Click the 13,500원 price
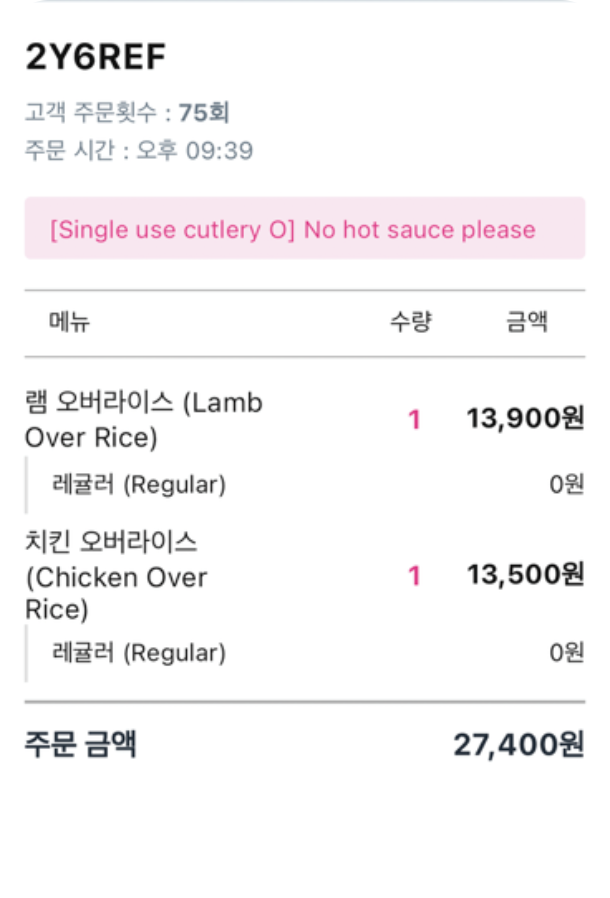The width and height of the screenshot is (610, 898). click(x=525, y=574)
